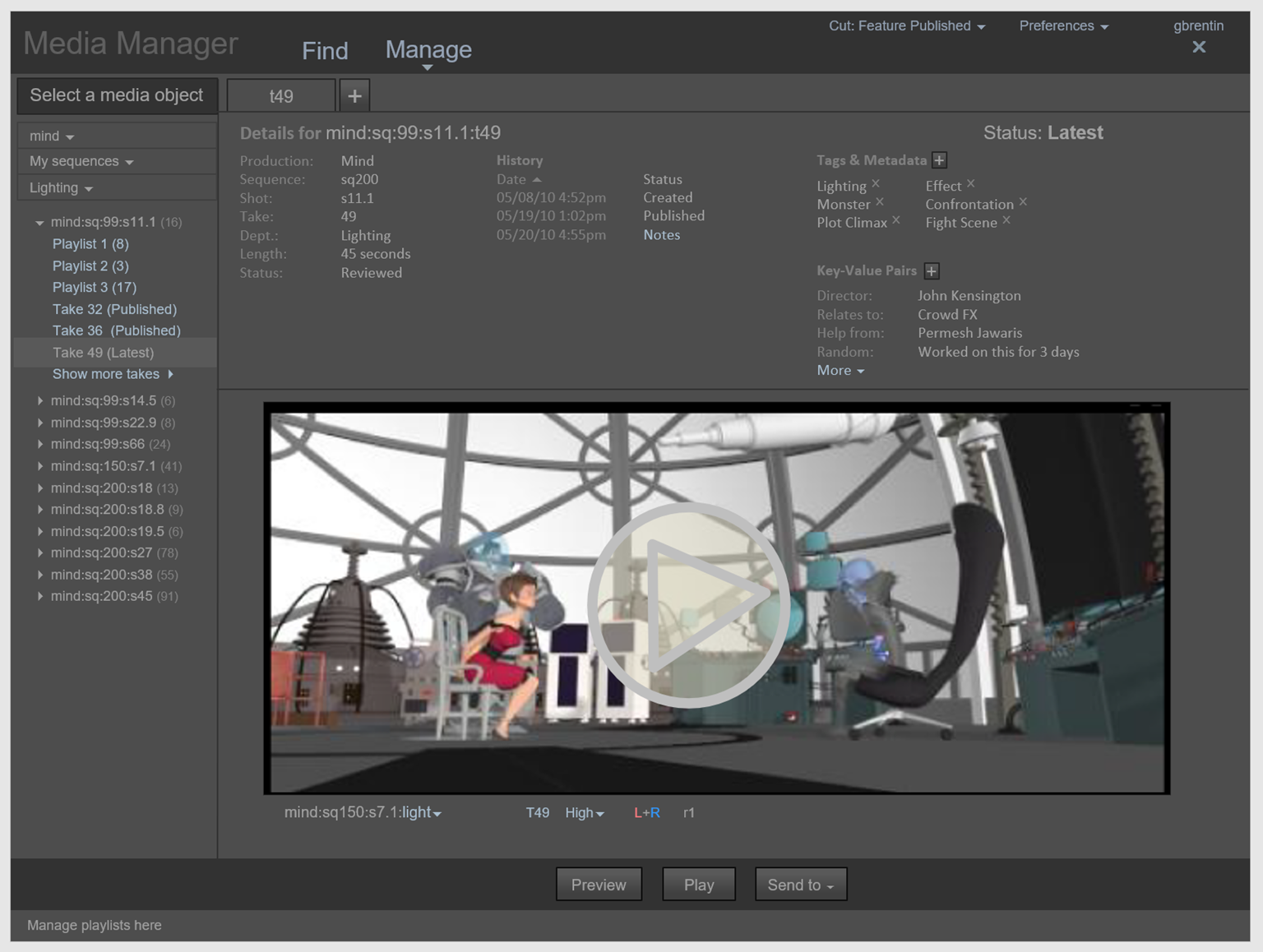Add a new Key-Value Pair
The width and height of the screenshot is (1263, 952).
pyautogui.click(x=931, y=270)
